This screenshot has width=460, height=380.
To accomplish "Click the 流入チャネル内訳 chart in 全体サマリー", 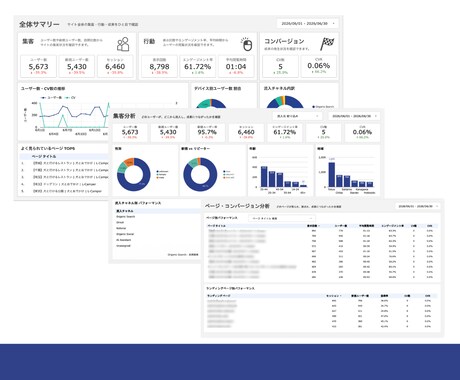I will (x=285, y=102).
